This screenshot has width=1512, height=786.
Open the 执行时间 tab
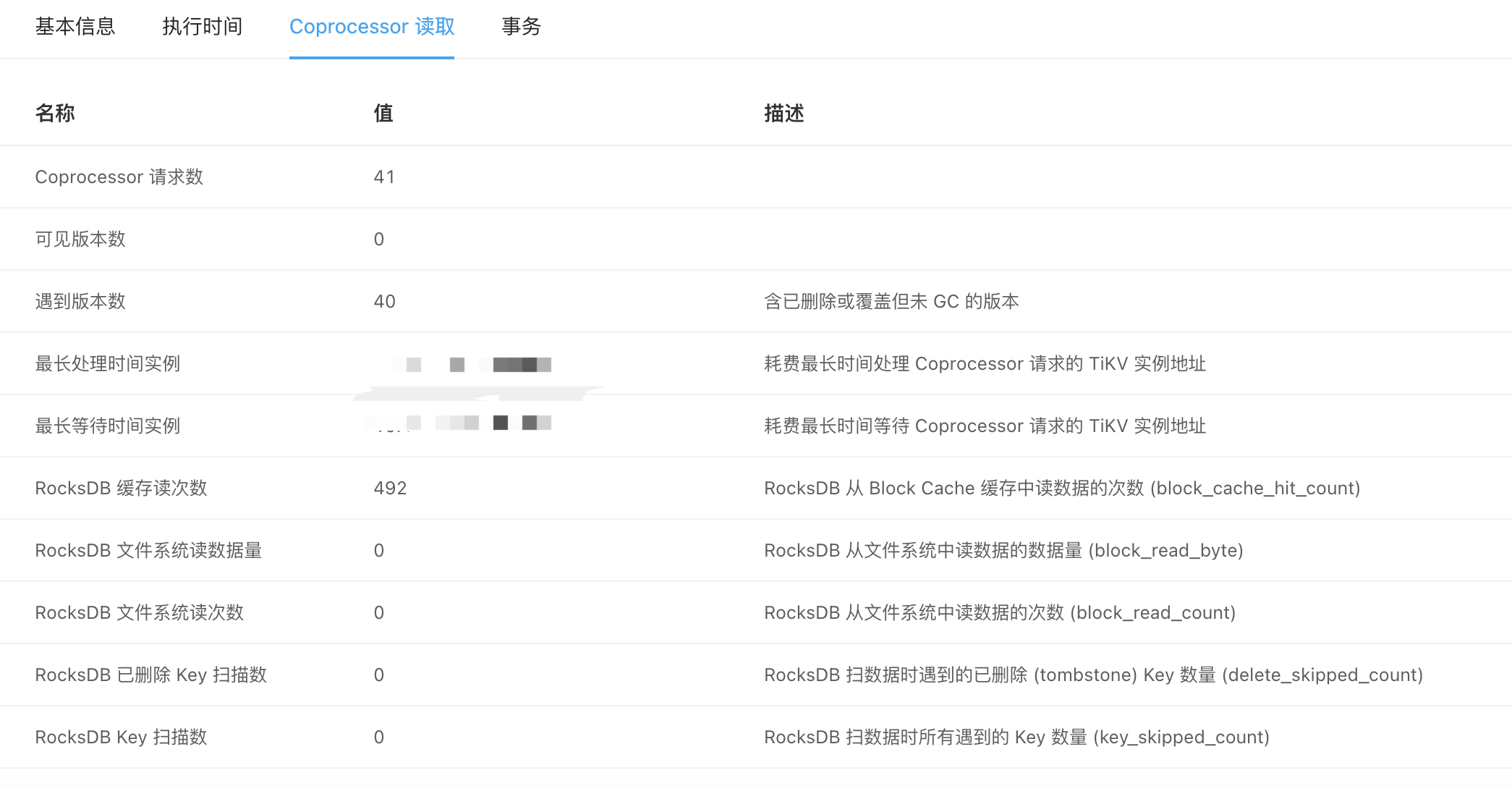(x=202, y=27)
